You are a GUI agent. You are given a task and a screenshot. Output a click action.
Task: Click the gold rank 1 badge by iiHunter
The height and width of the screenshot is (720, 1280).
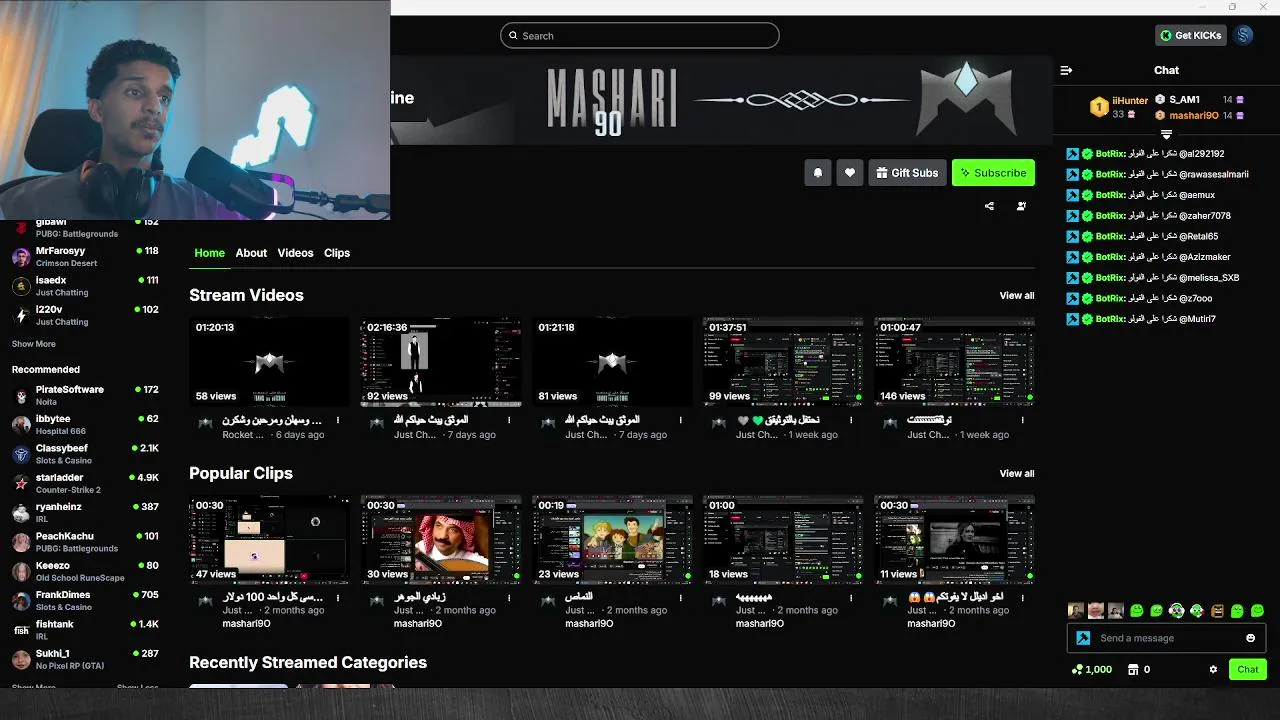1099,107
